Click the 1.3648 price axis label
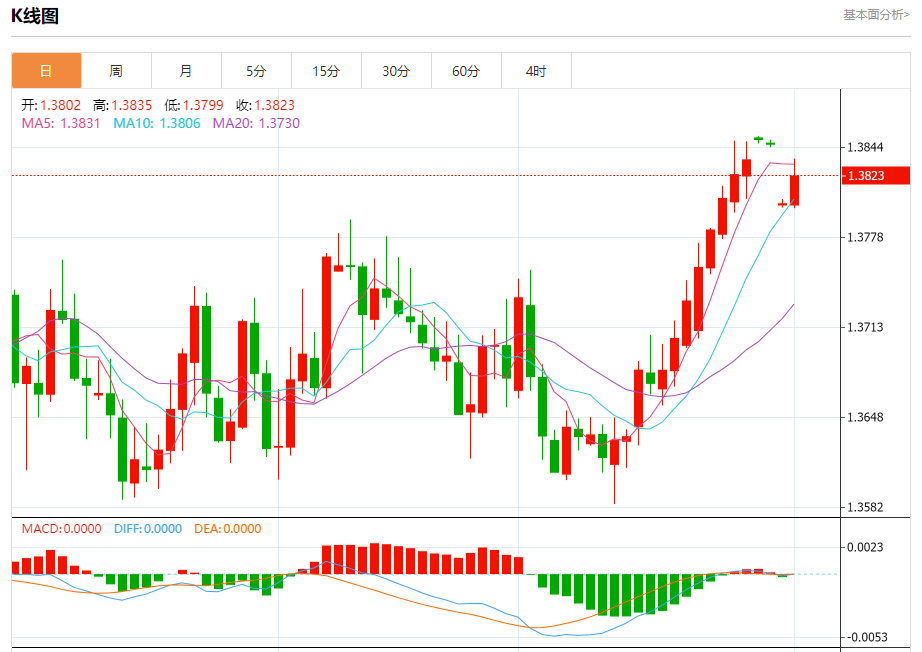922x652 pixels. tap(865, 417)
